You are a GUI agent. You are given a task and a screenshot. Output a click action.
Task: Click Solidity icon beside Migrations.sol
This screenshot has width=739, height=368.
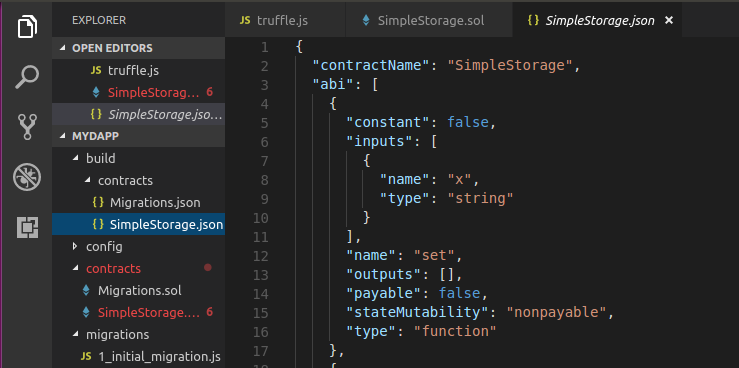86,290
